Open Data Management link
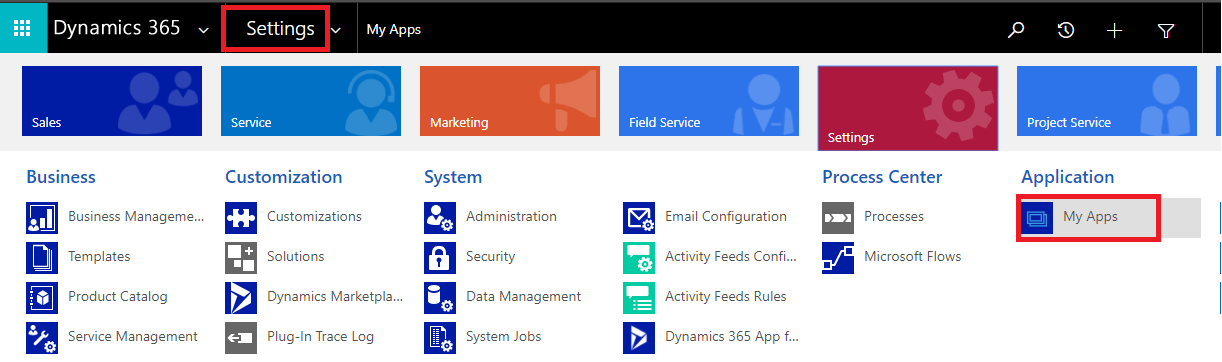 (x=523, y=297)
